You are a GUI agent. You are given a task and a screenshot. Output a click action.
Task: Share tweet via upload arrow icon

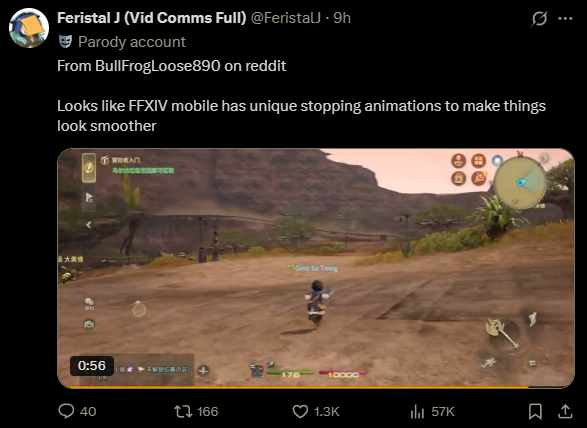click(565, 412)
